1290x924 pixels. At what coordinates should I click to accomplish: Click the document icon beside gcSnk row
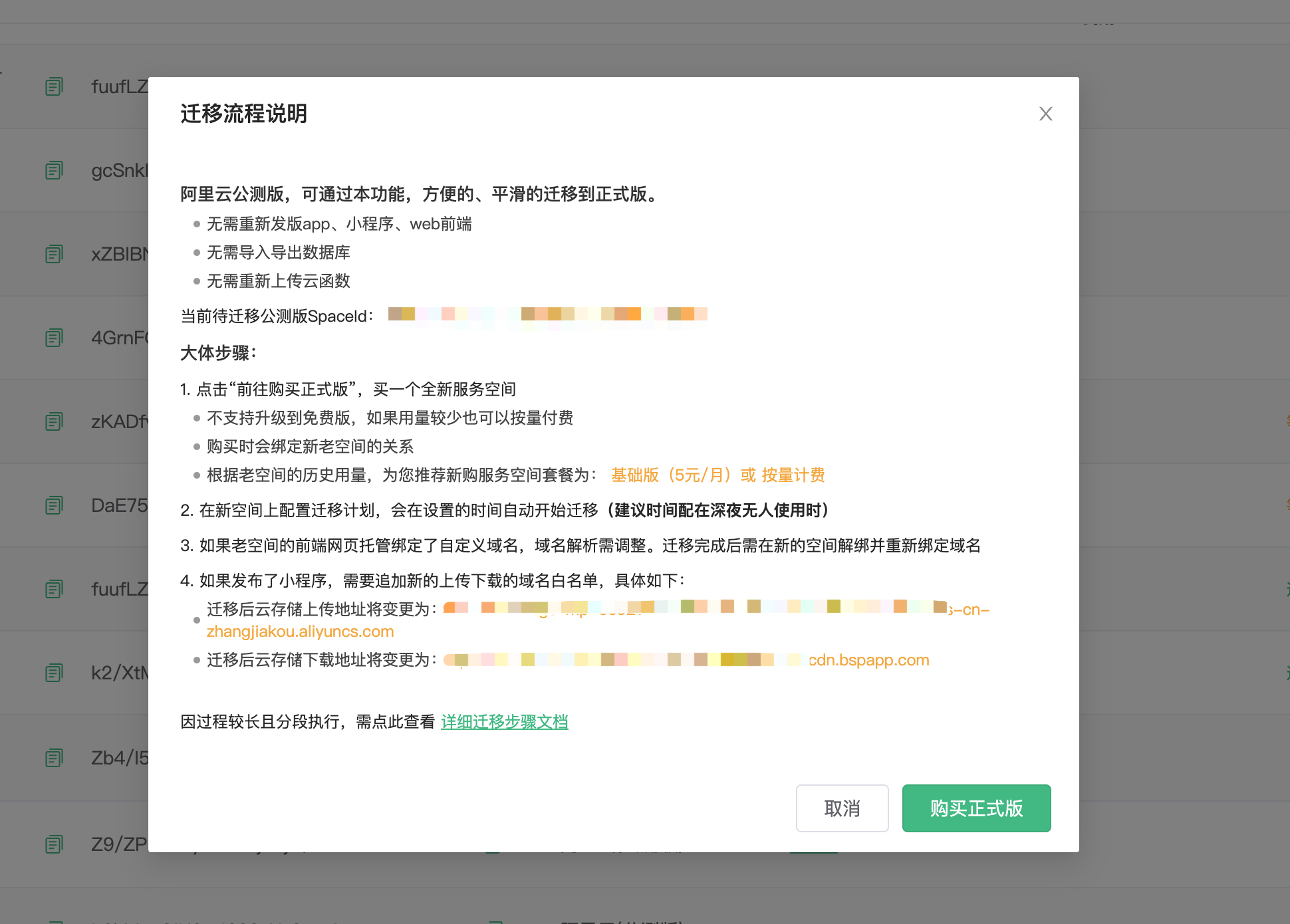pyautogui.click(x=54, y=170)
